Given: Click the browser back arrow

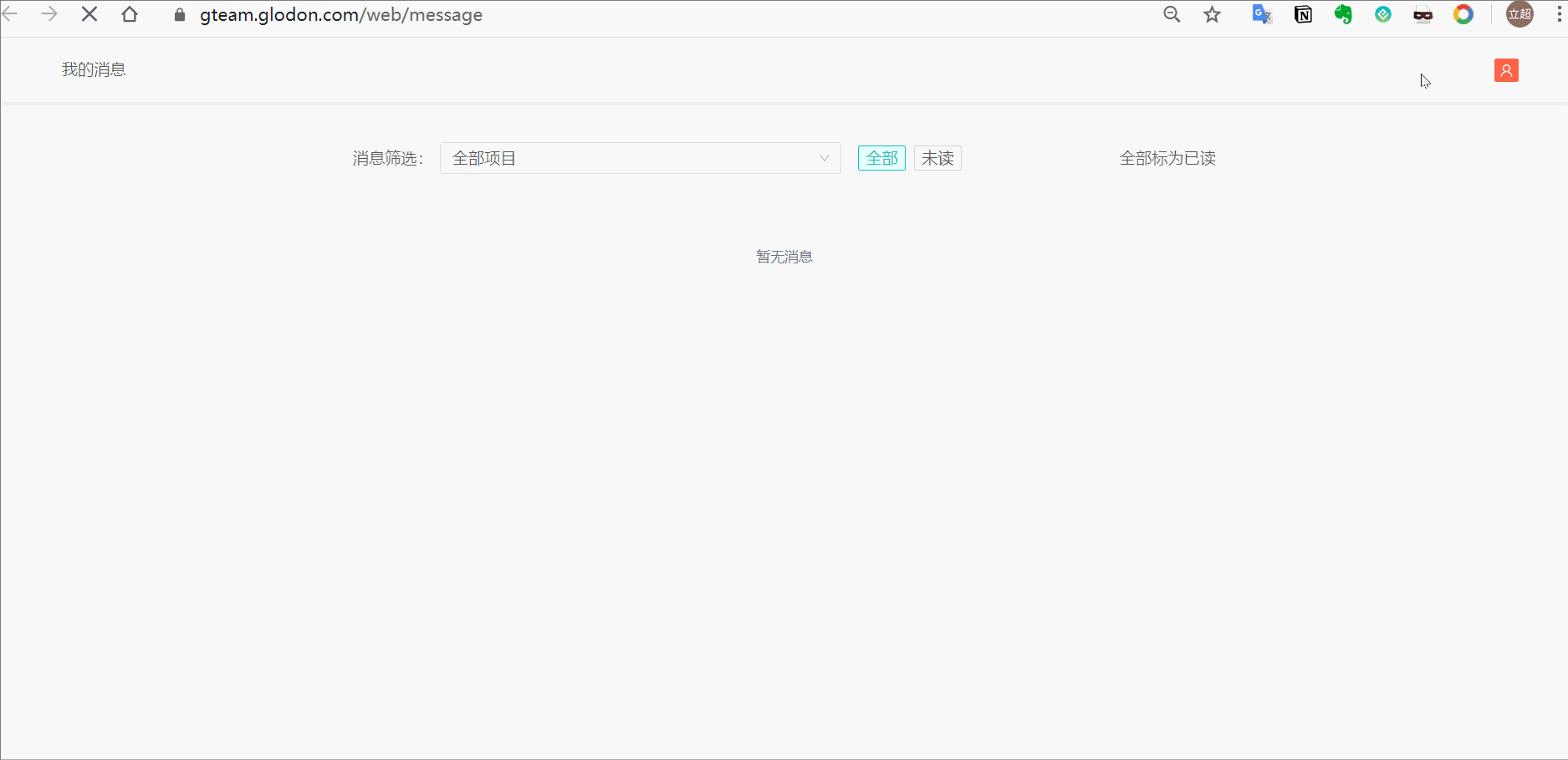Looking at the screenshot, I should pyautogui.click(x=9, y=14).
